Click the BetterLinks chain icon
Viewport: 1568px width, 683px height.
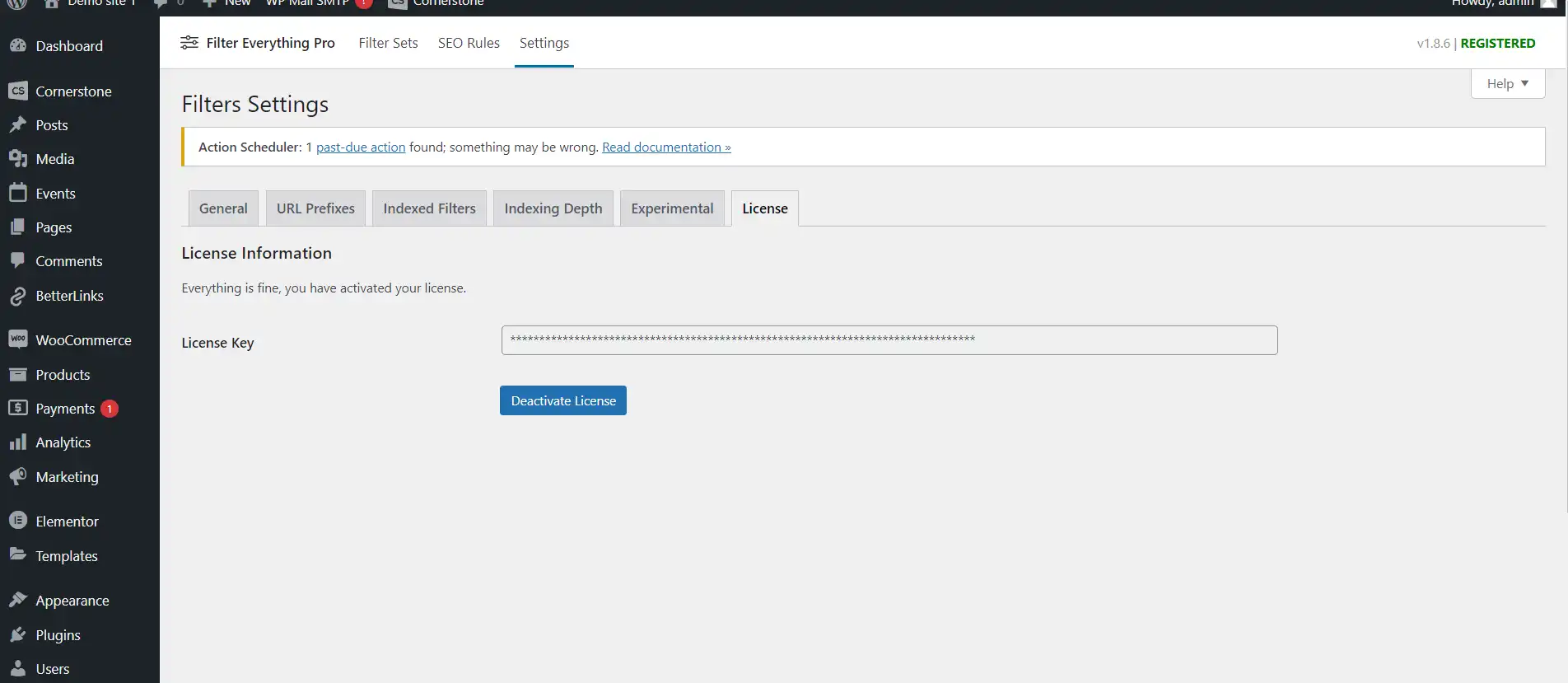(x=18, y=296)
